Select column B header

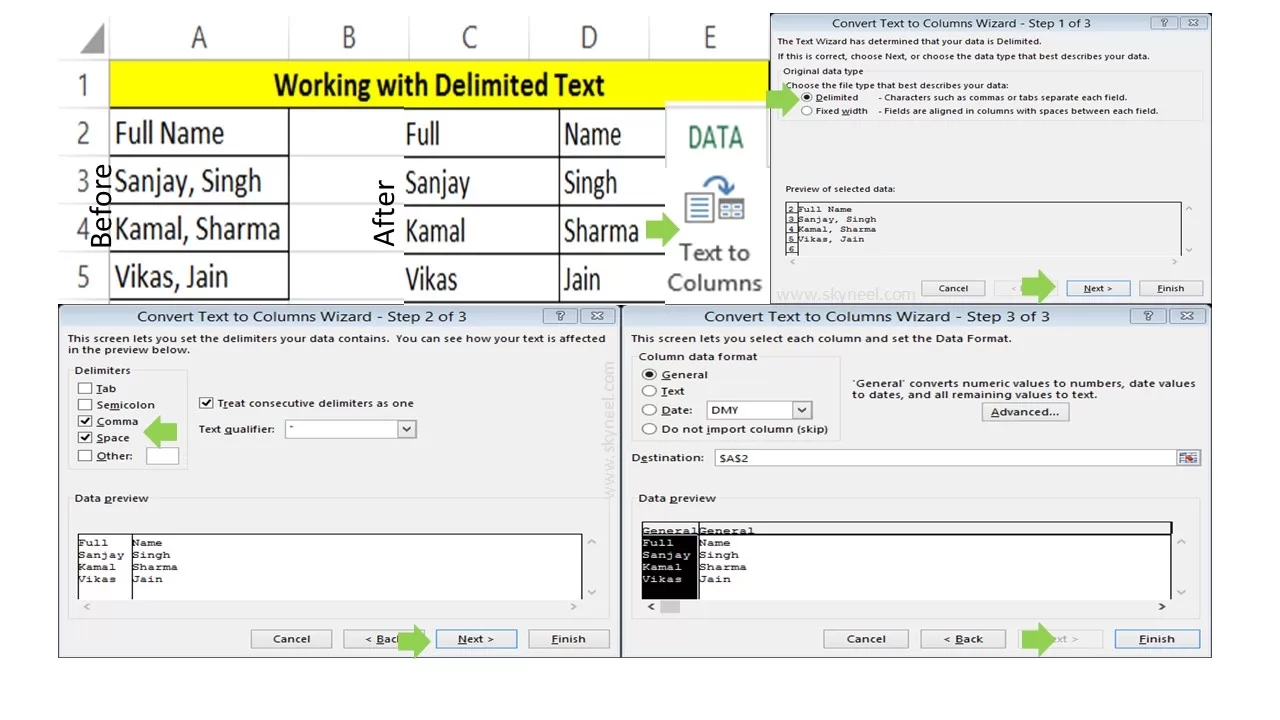(x=348, y=37)
